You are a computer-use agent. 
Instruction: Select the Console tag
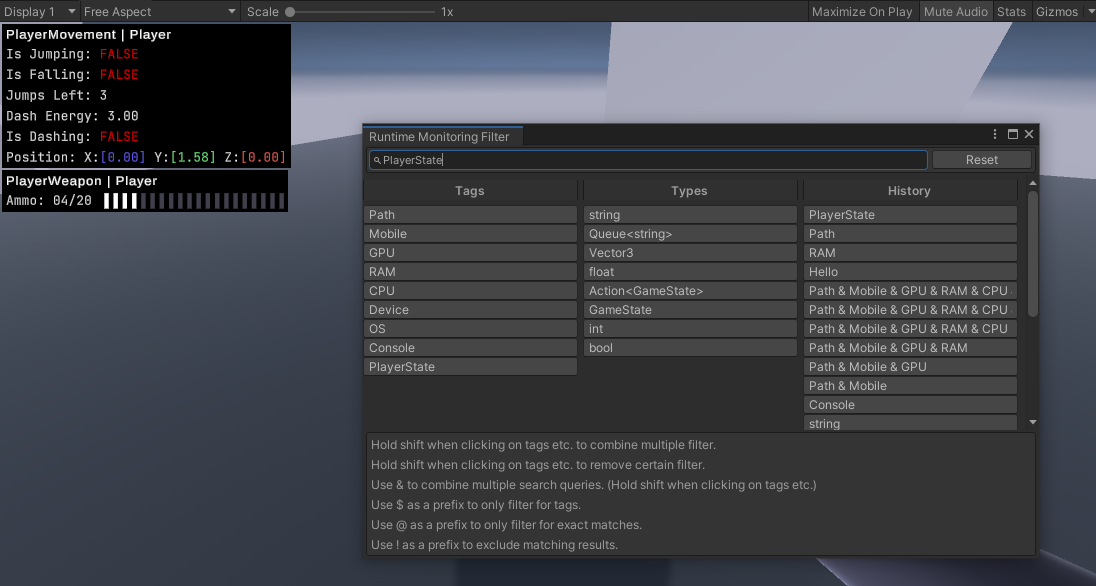470,348
